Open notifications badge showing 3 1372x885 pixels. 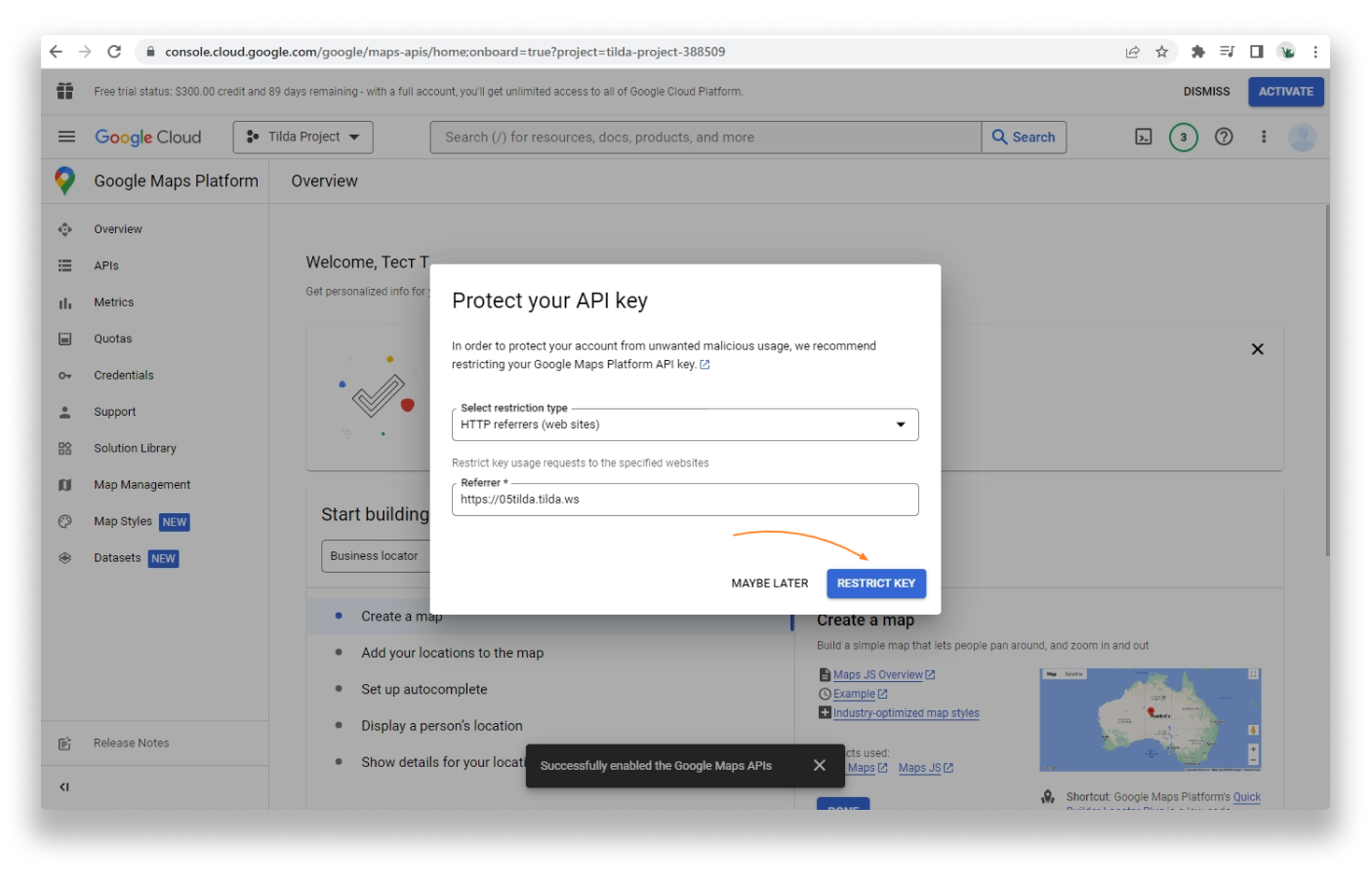pos(1184,137)
